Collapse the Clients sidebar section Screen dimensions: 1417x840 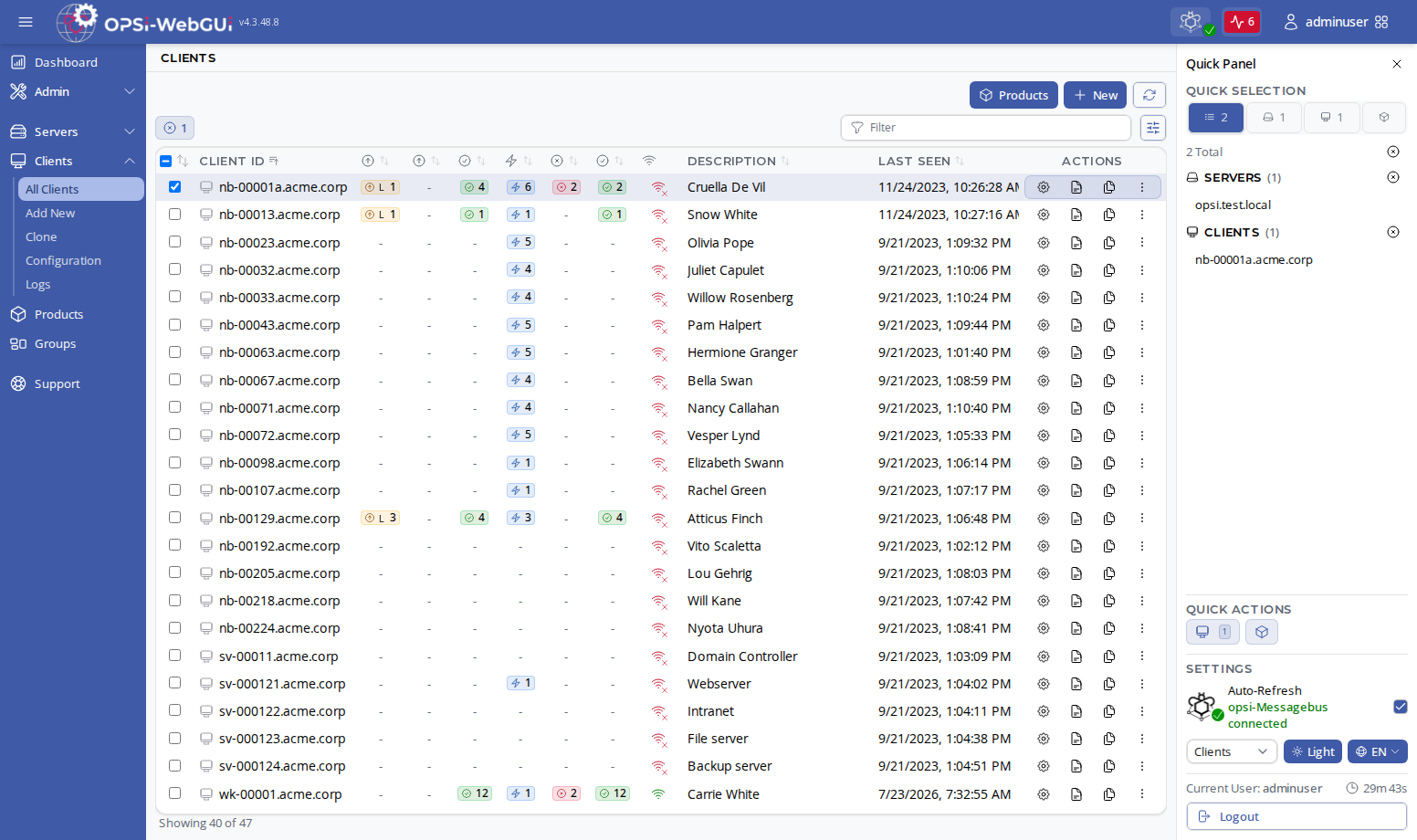(72, 161)
